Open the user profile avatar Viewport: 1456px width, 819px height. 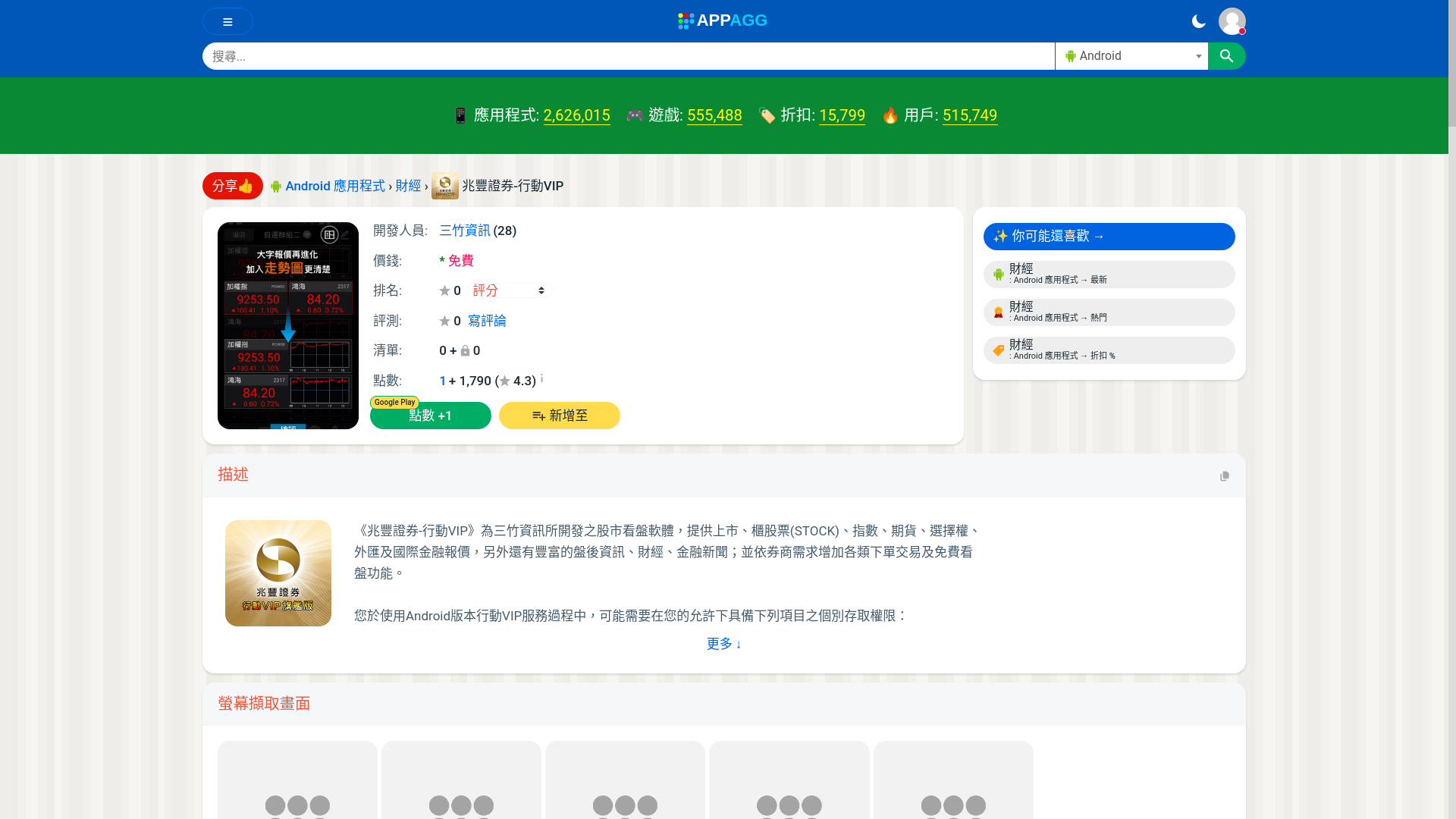[1232, 21]
